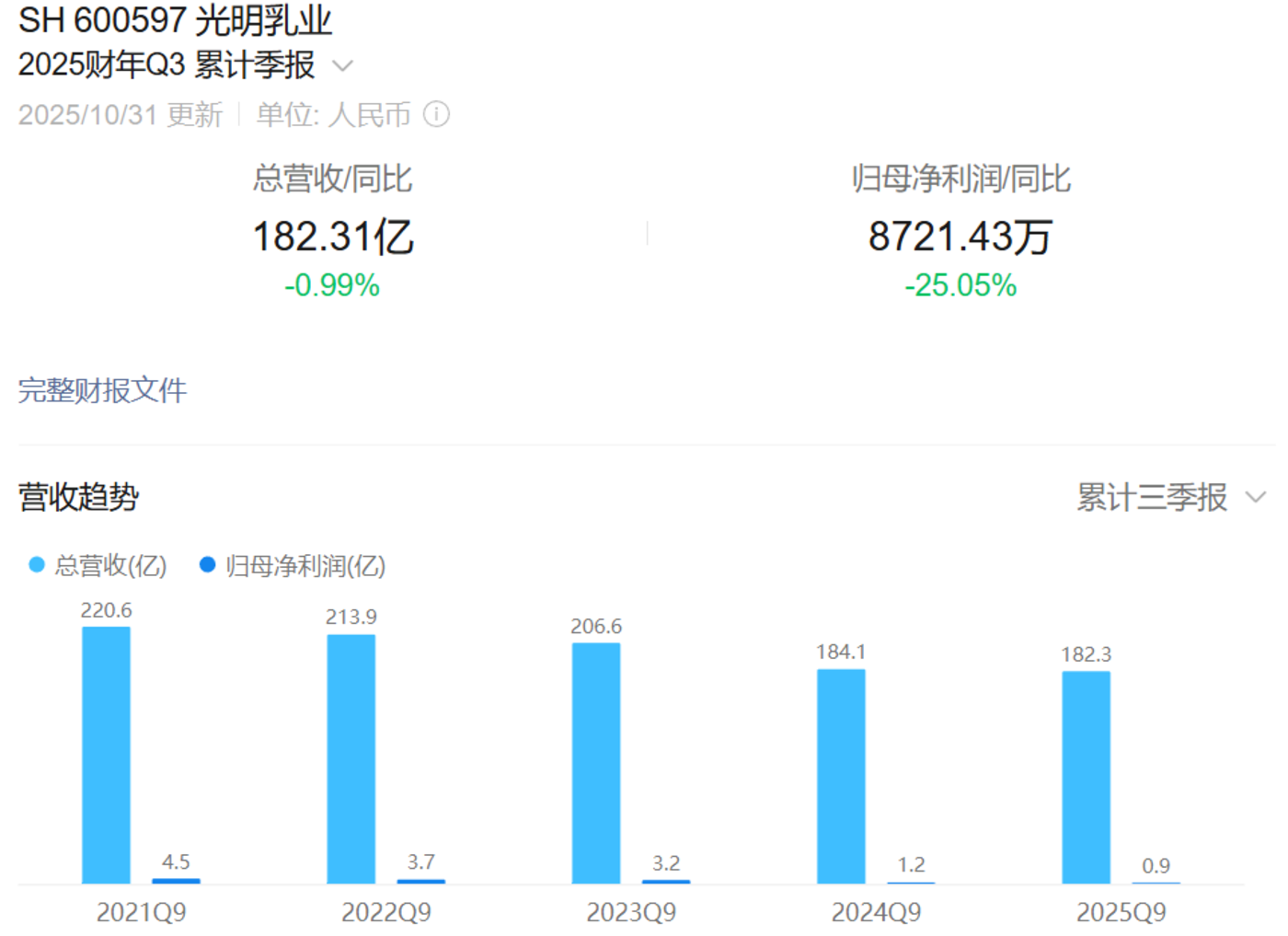Viewport: 1288px width, 936px height.
Task: Click the 2023Q9 net profit bar labeled 3.2
Action: (666, 881)
